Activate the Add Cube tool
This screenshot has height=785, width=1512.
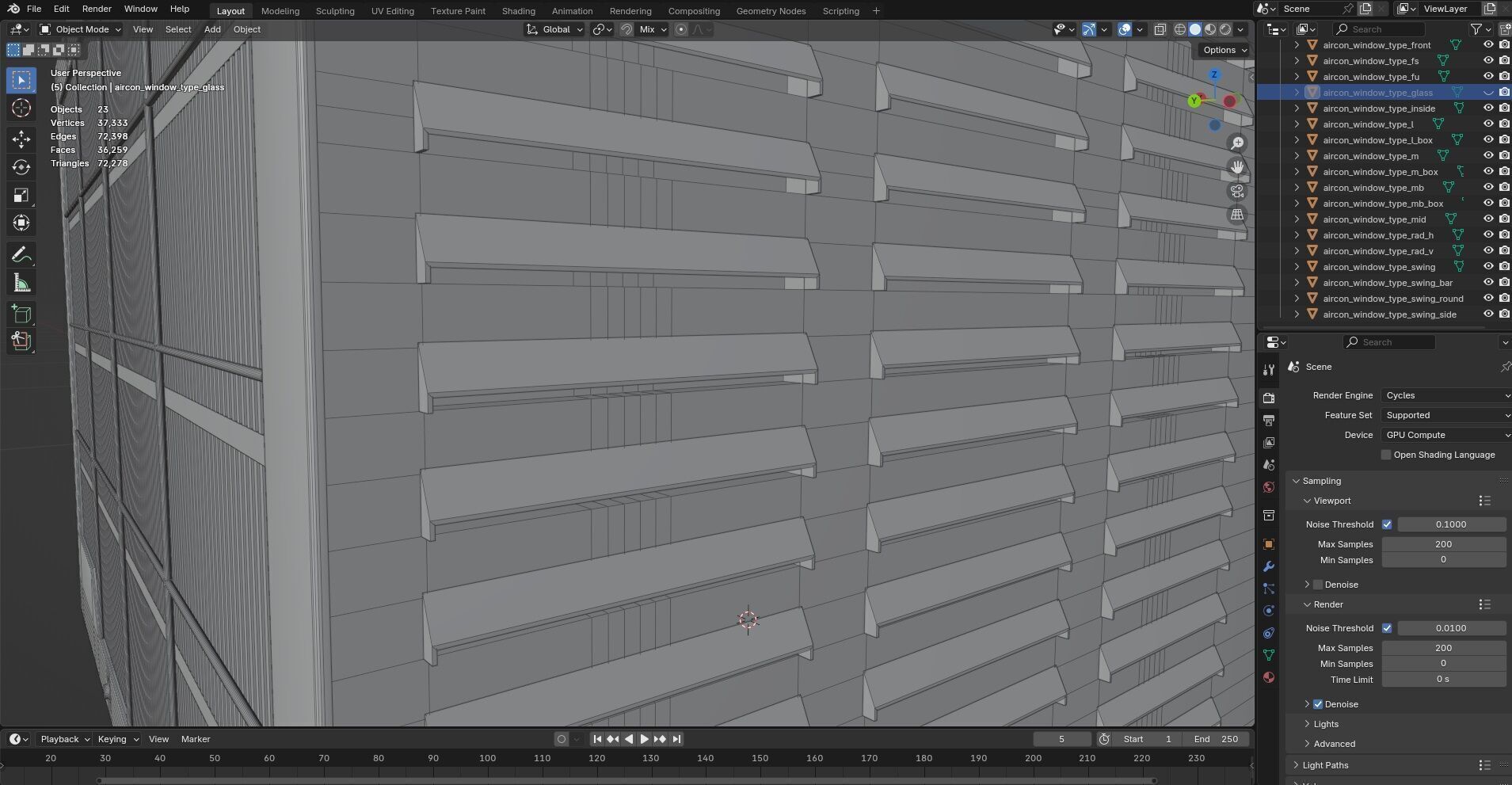click(21, 314)
